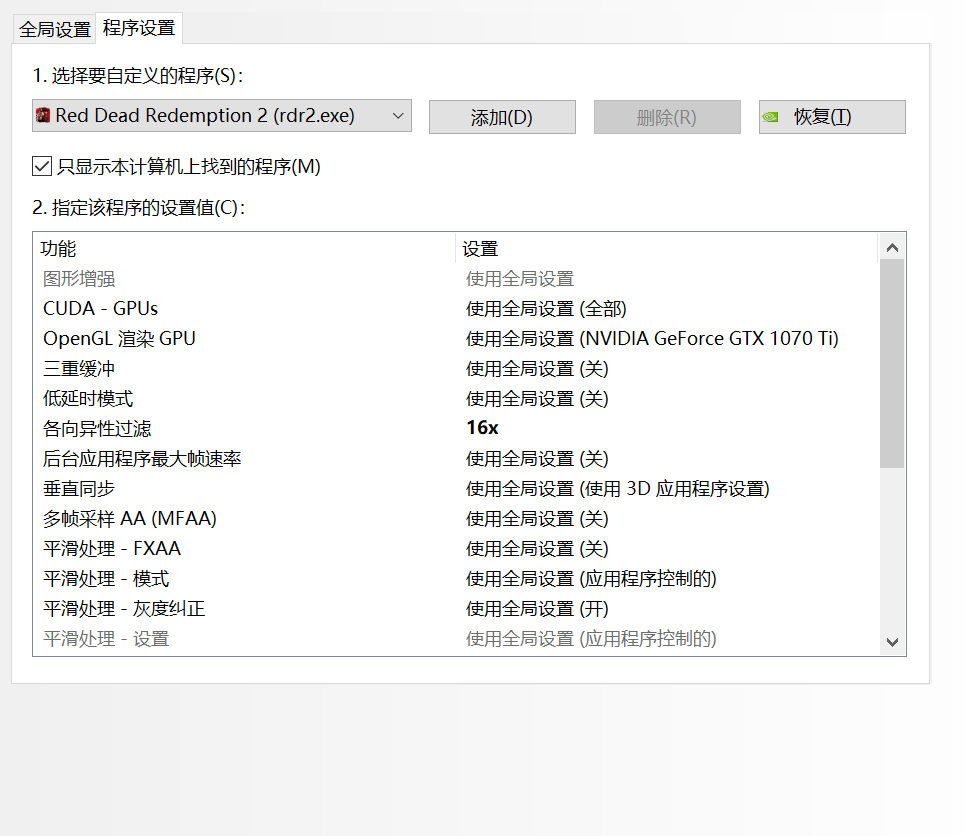Click the 应用程序控制的 value for 平滑处理 - 设置
Viewport: 965px width, 836px height.
pyautogui.click(x=591, y=639)
